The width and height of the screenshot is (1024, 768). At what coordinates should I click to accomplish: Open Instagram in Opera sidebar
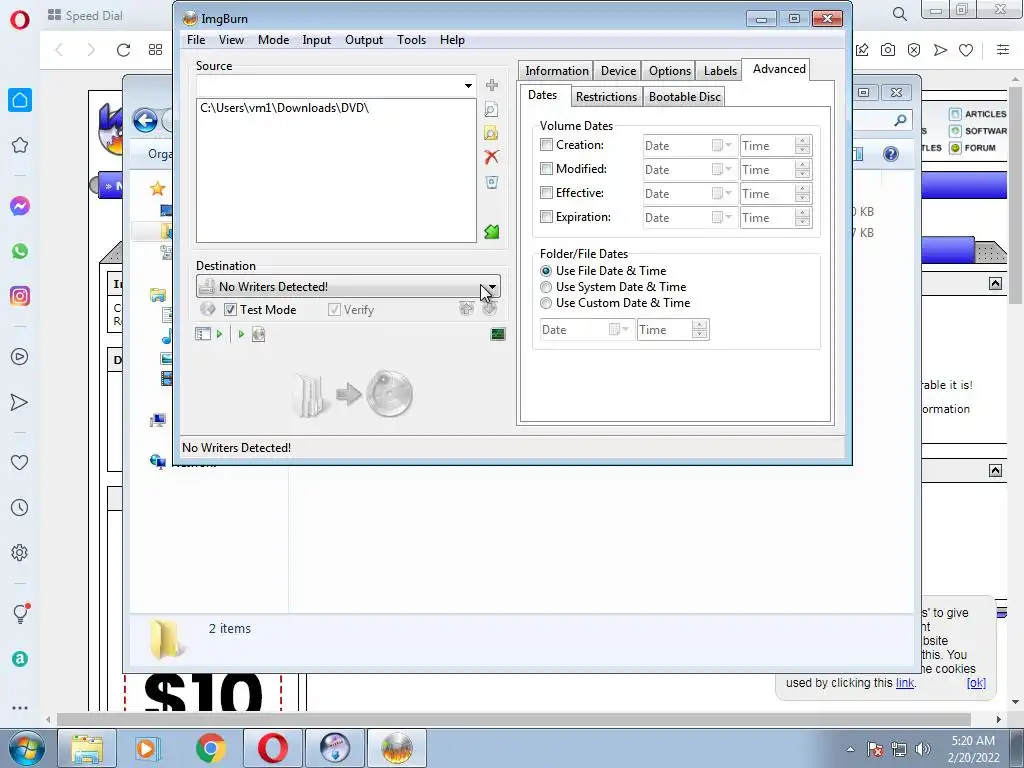(20, 296)
